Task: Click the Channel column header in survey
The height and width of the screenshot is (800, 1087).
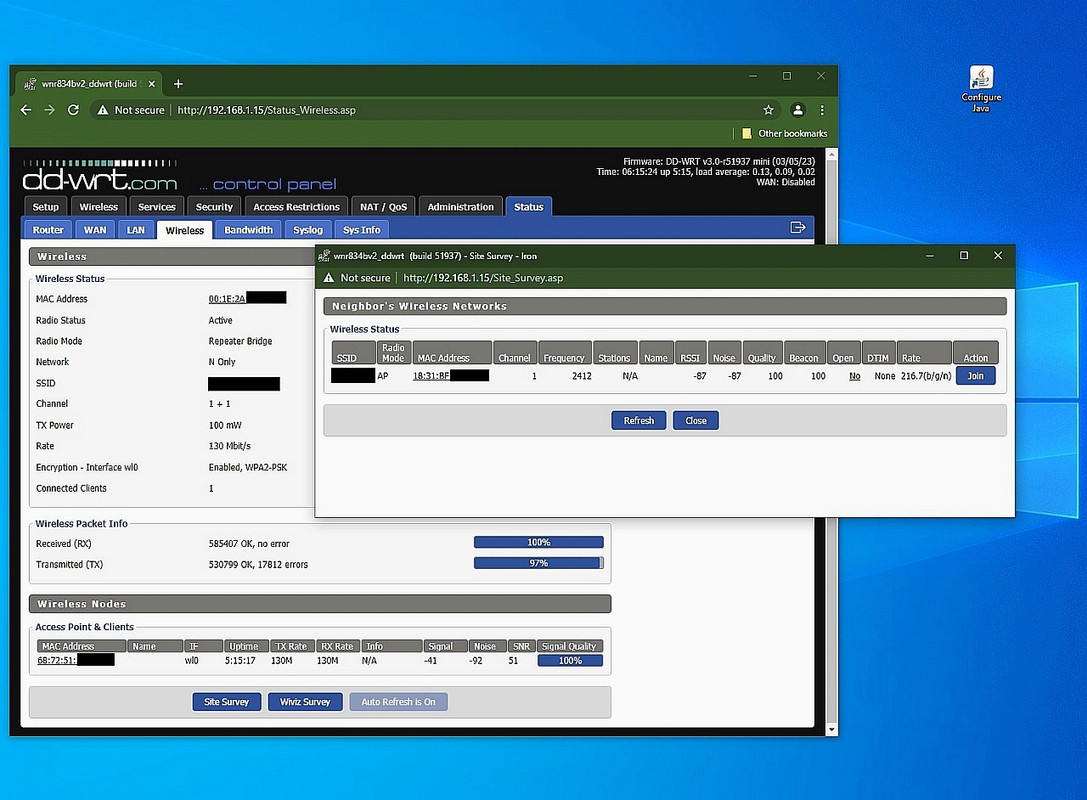Action: tap(514, 352)
